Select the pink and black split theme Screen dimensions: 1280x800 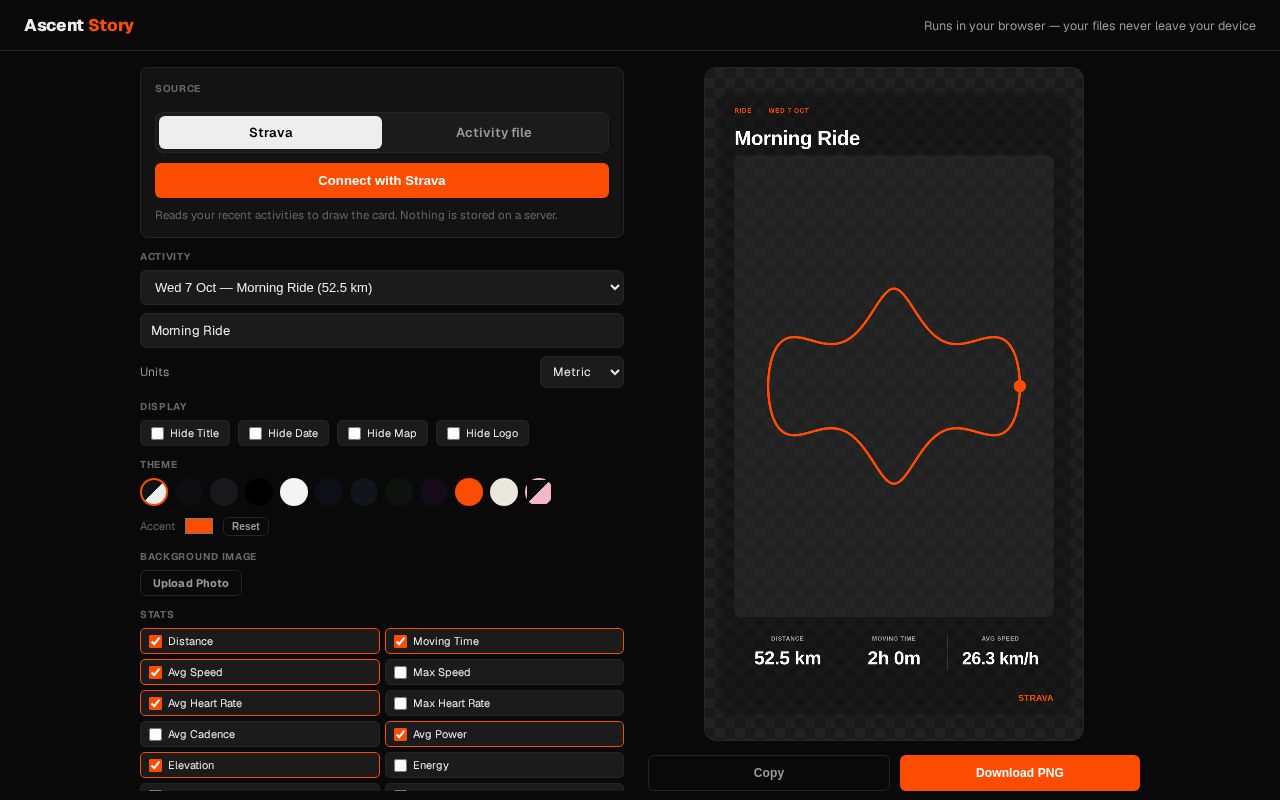(x=539, y=492)
